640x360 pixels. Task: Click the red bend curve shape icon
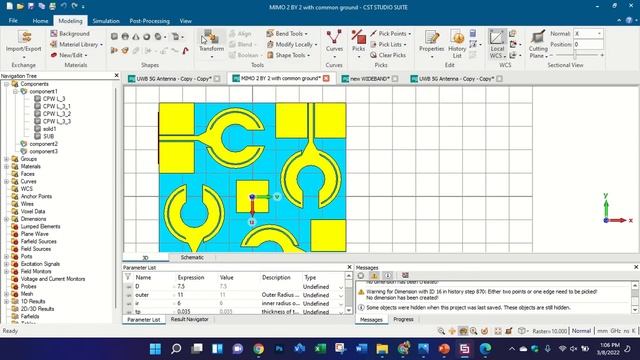pyautogui.click(x=185, y=51)
